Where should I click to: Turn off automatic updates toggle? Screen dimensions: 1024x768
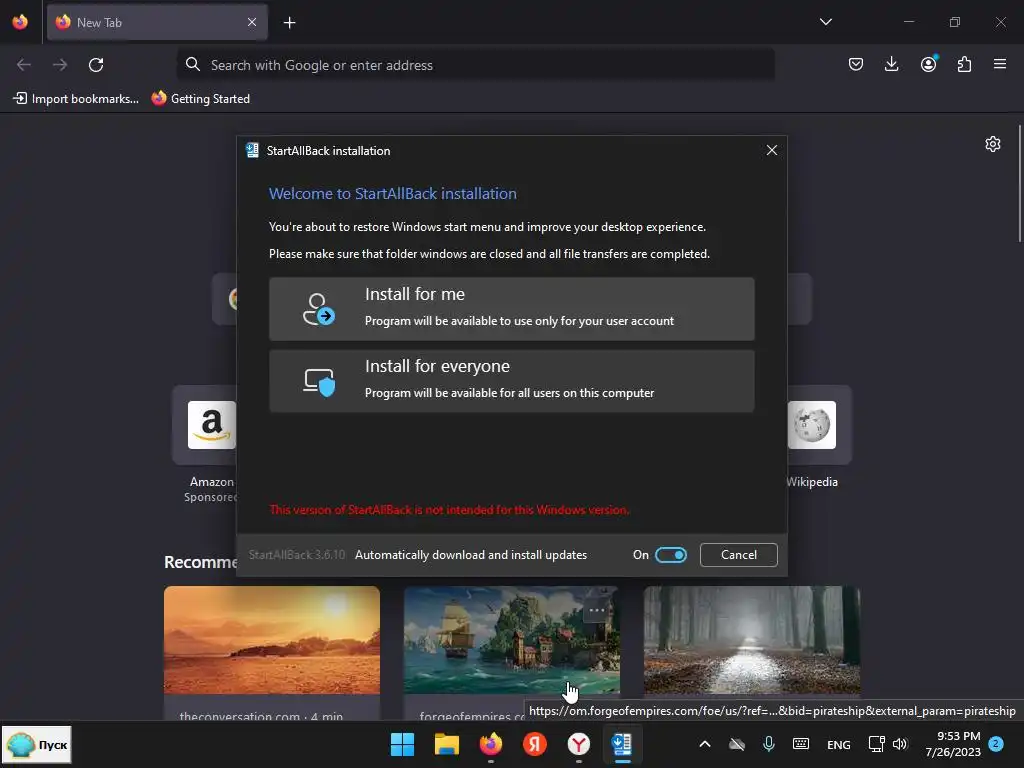(671, 554)
